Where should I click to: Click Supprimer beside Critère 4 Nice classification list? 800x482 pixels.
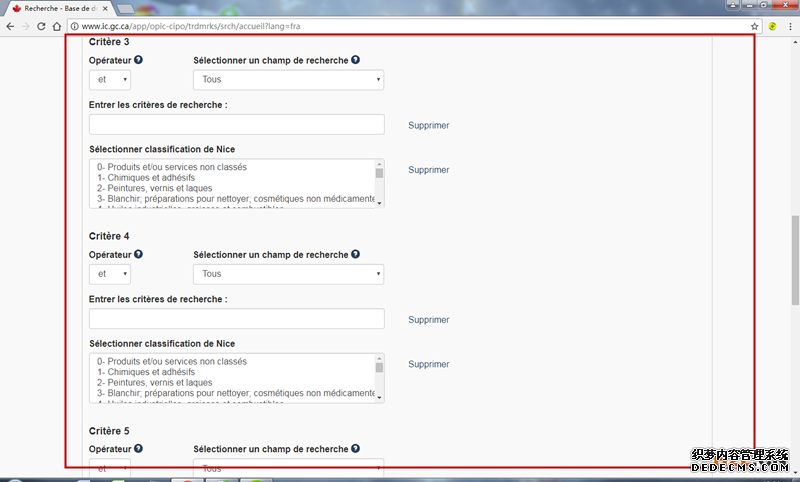(428, 365)
